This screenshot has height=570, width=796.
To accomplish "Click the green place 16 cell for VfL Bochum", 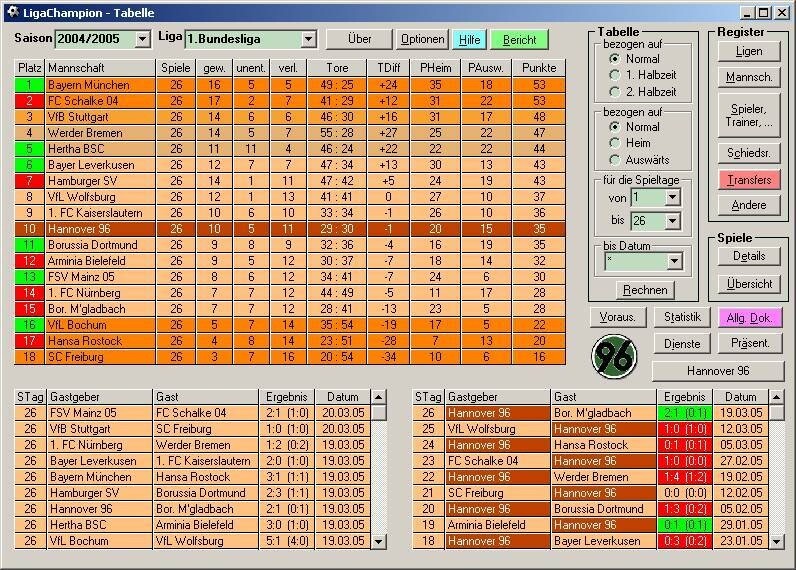I will tap(29, 325).
